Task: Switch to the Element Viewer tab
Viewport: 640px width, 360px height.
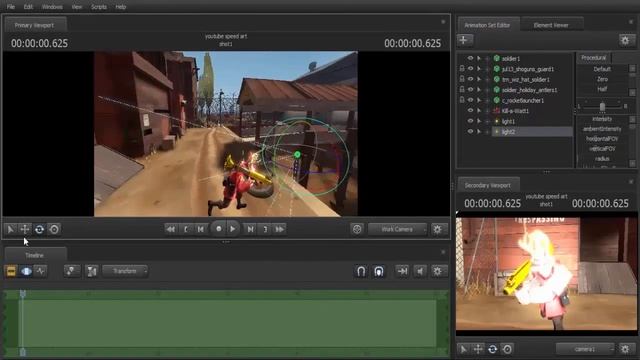Action: pos(551,25)
